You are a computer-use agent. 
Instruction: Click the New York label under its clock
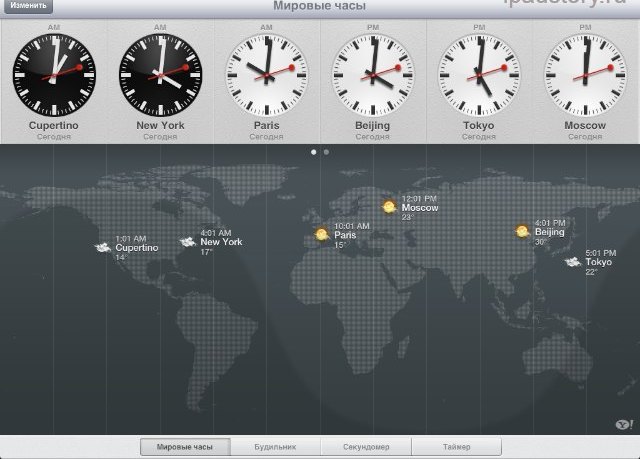tap(160, 126)
